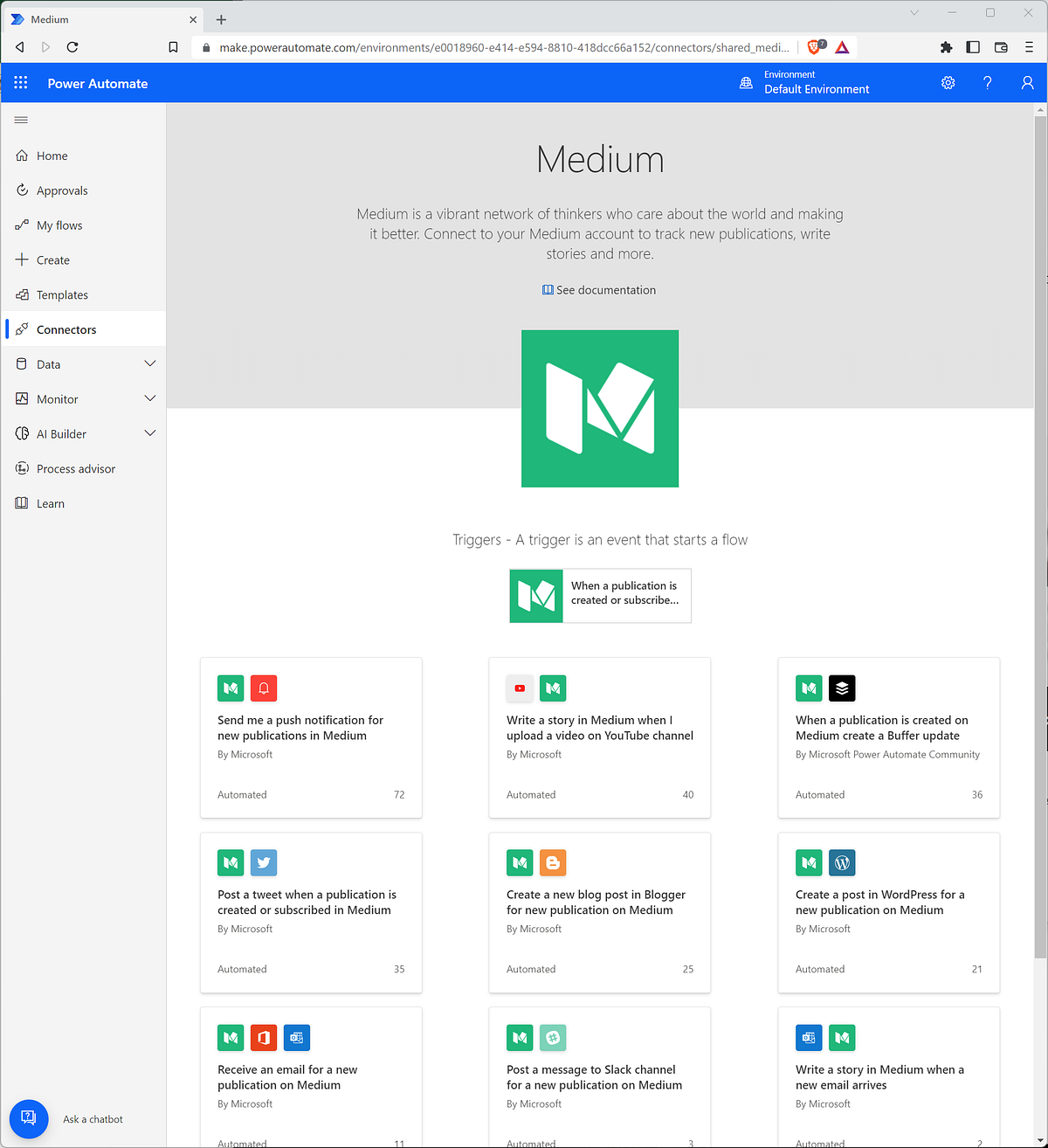1048x1148 pixels.
Task: Open the help menu
Action: (x=987, y=82)
